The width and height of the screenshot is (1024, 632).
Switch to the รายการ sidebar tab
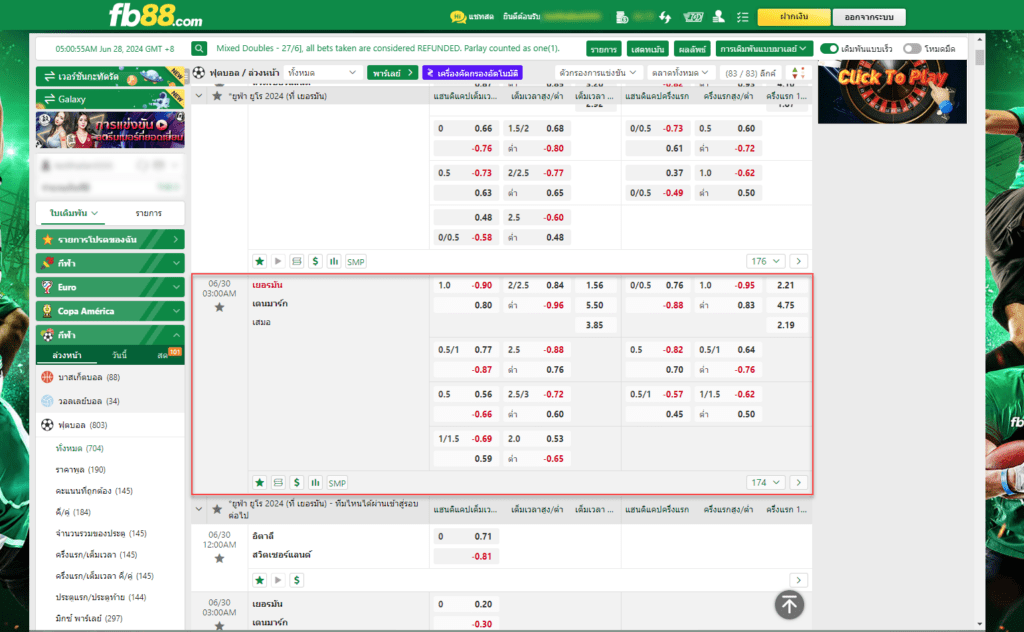148,213
